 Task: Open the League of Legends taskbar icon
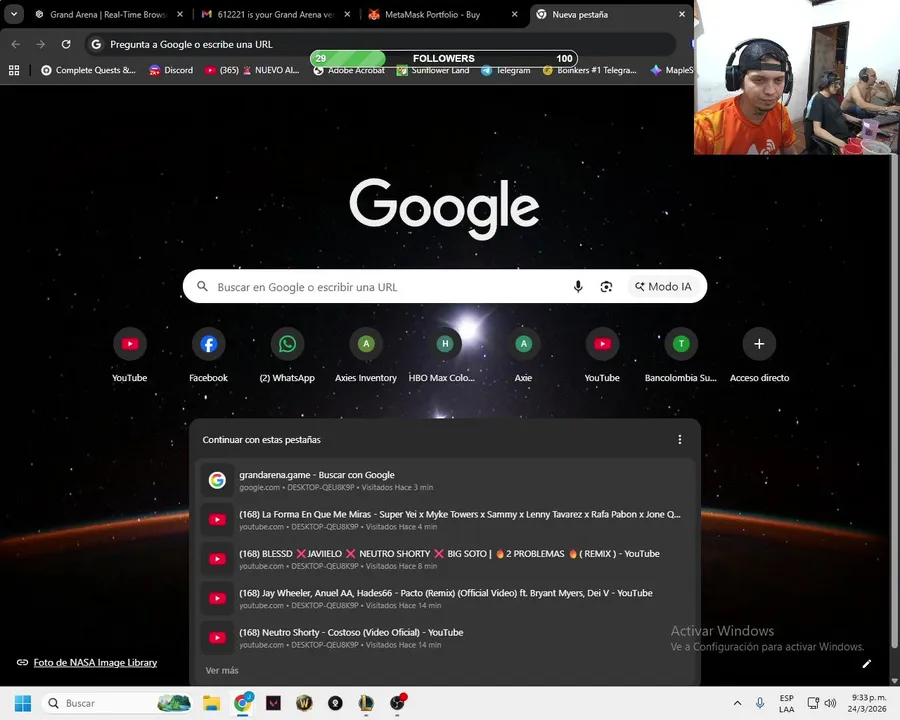click(x=366, y=703)
